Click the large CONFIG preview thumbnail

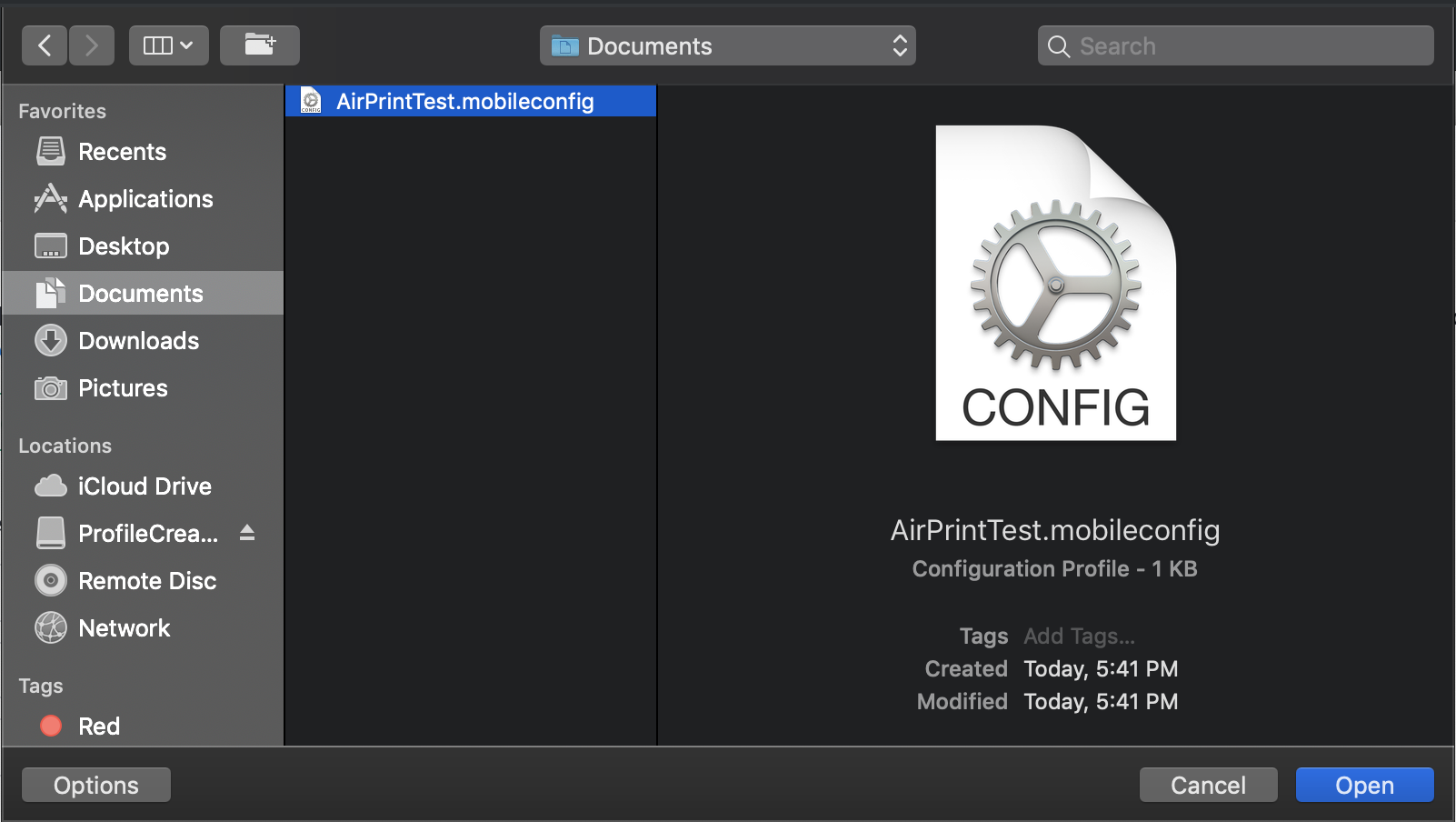[x=1056, y=283]
